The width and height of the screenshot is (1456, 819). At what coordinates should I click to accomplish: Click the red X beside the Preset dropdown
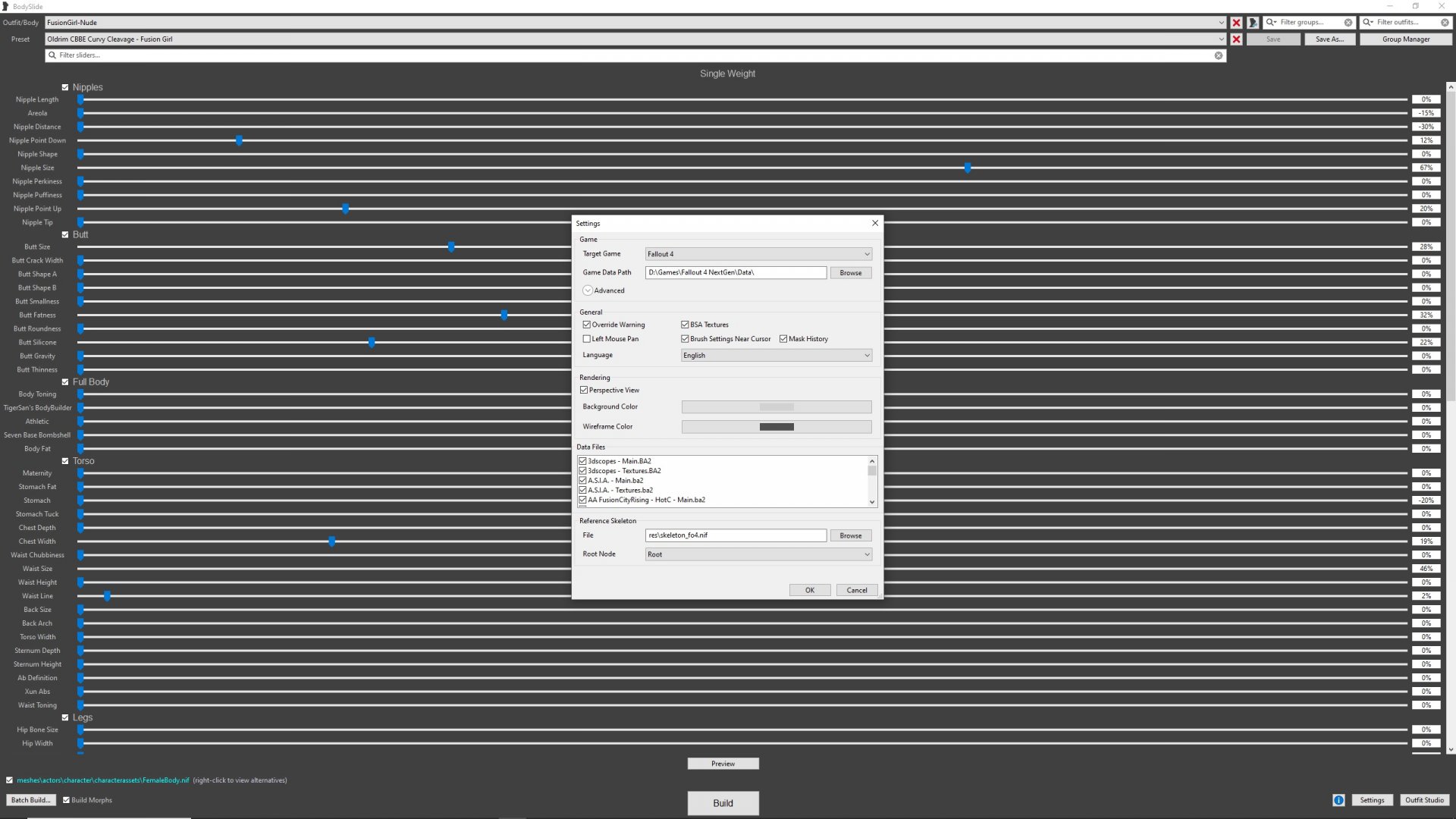(x=1236, y=39)
